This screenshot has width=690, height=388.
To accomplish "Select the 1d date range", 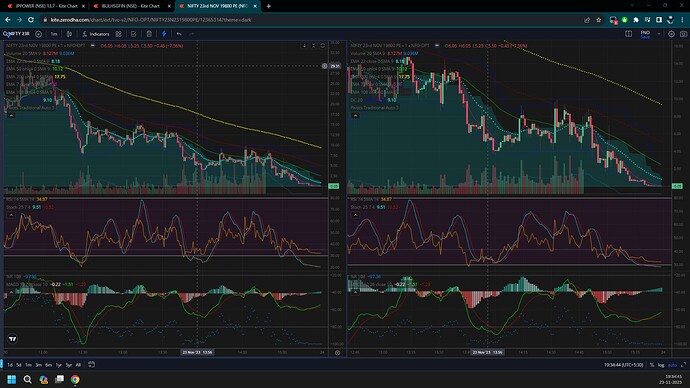I will click(10, 365).
